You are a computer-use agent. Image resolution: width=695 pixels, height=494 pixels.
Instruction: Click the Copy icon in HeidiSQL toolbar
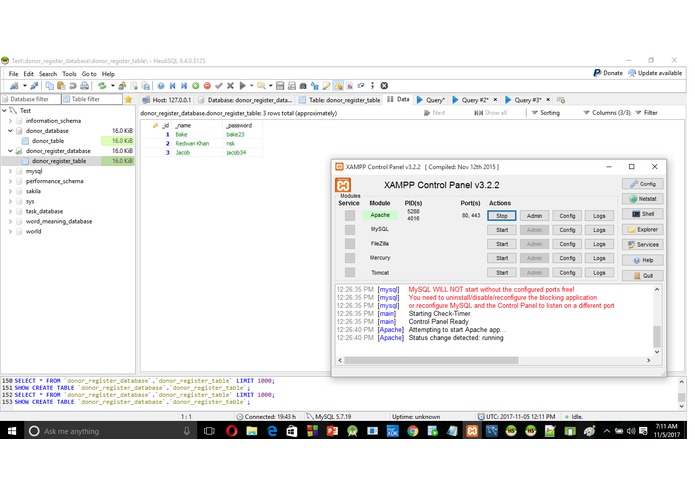pos(50,86)
